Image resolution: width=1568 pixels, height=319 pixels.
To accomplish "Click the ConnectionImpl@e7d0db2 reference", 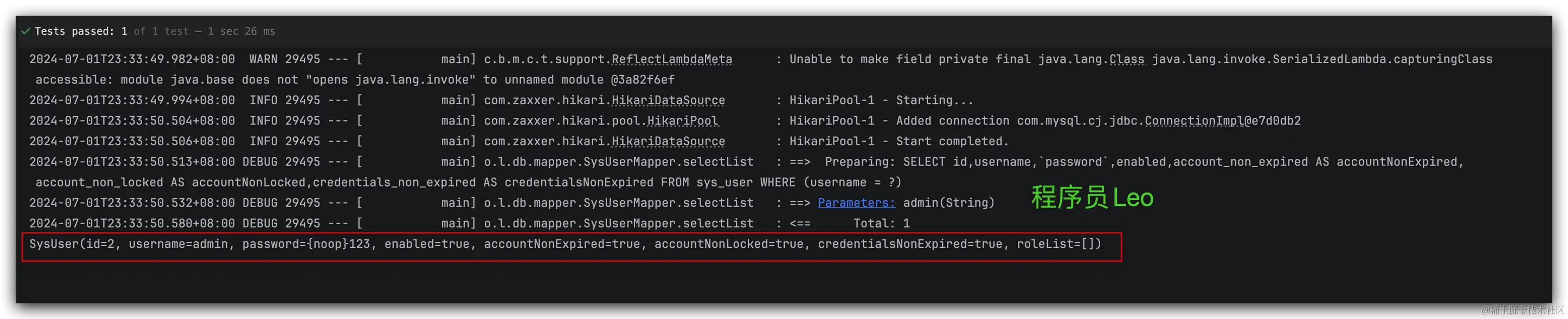I will [1223, 120].
